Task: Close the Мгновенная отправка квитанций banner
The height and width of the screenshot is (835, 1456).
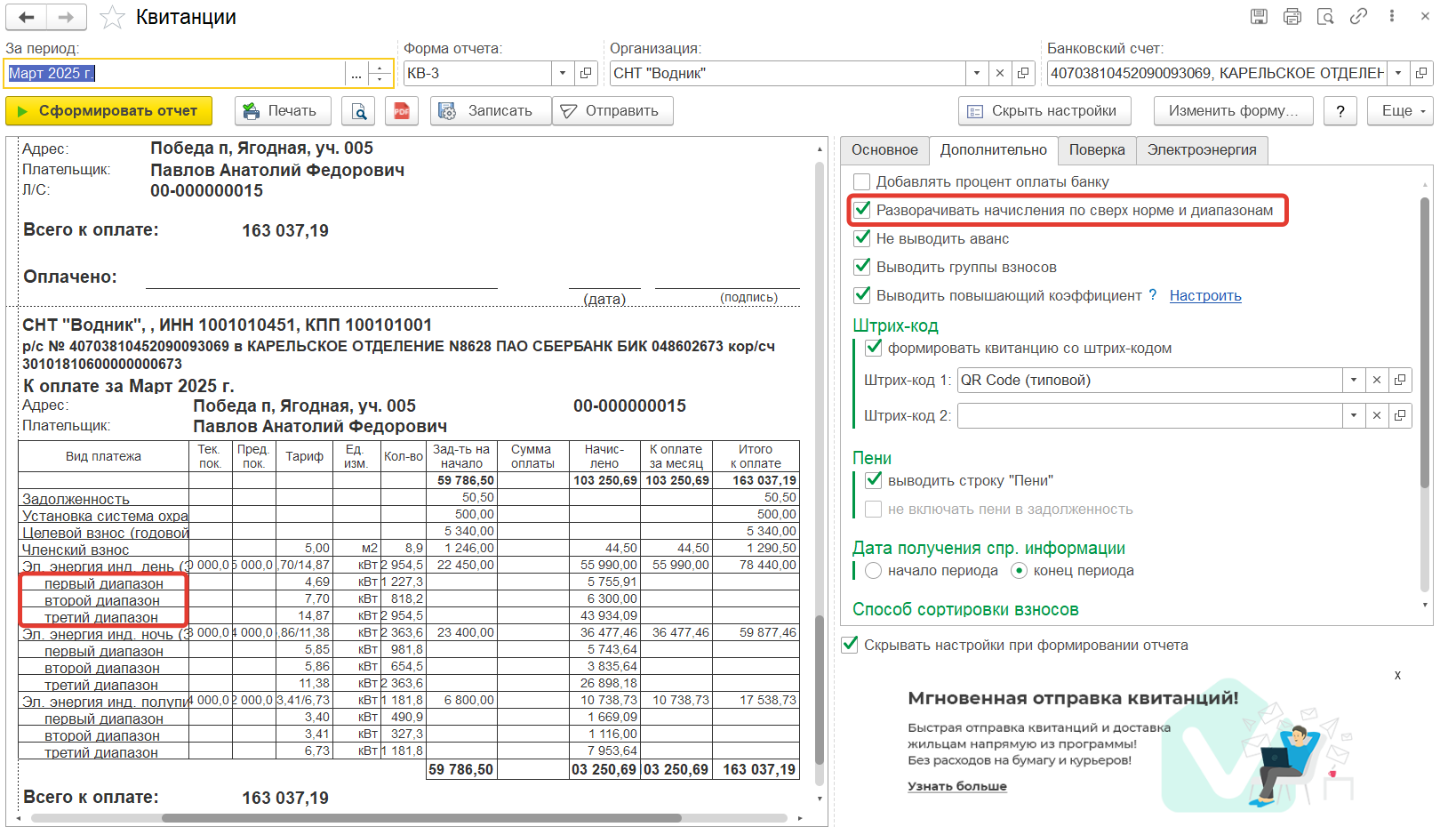Action: (1397, 675)
